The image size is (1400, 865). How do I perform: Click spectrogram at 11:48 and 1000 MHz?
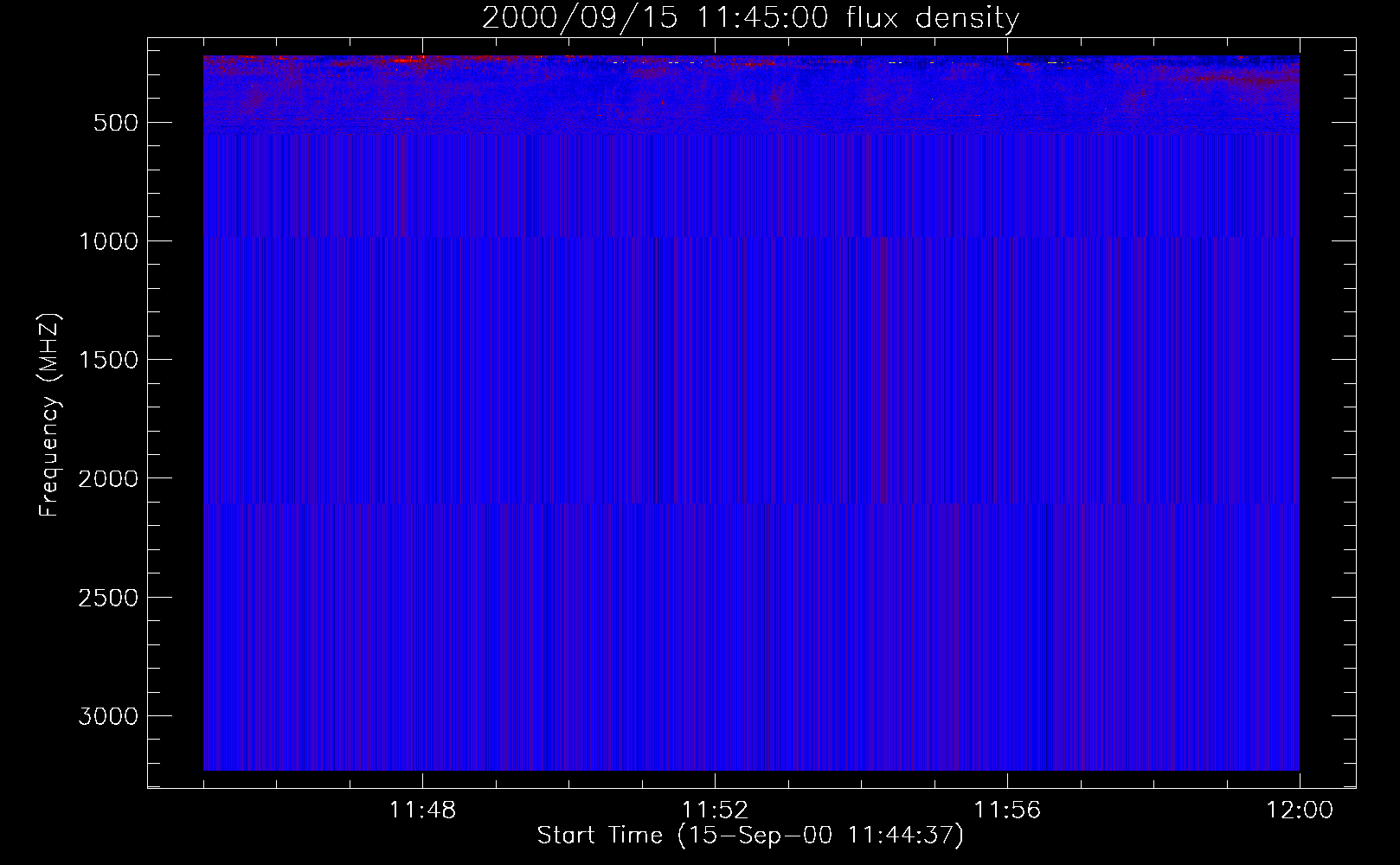pos(422,240)
